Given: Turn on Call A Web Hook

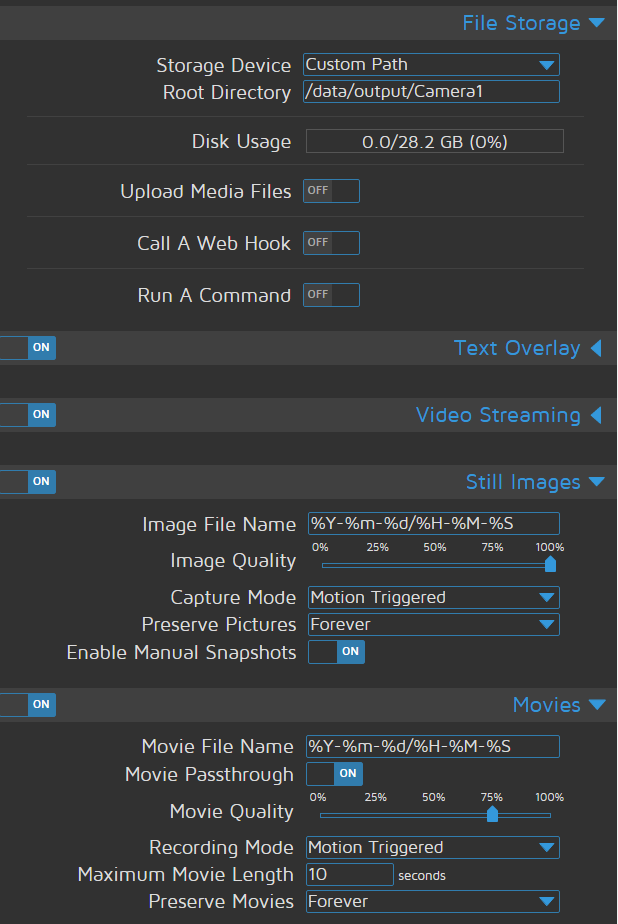Looking at the screenshot, I should (331, 243).
